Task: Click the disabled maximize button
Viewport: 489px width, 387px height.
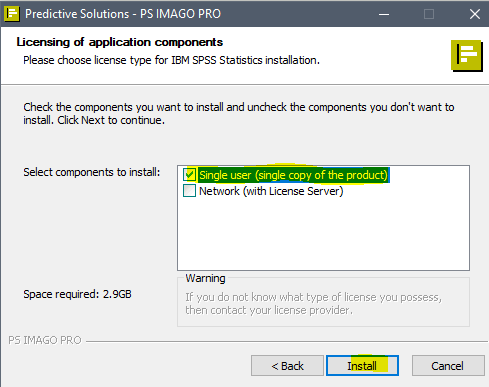Action: coord(429,14)
